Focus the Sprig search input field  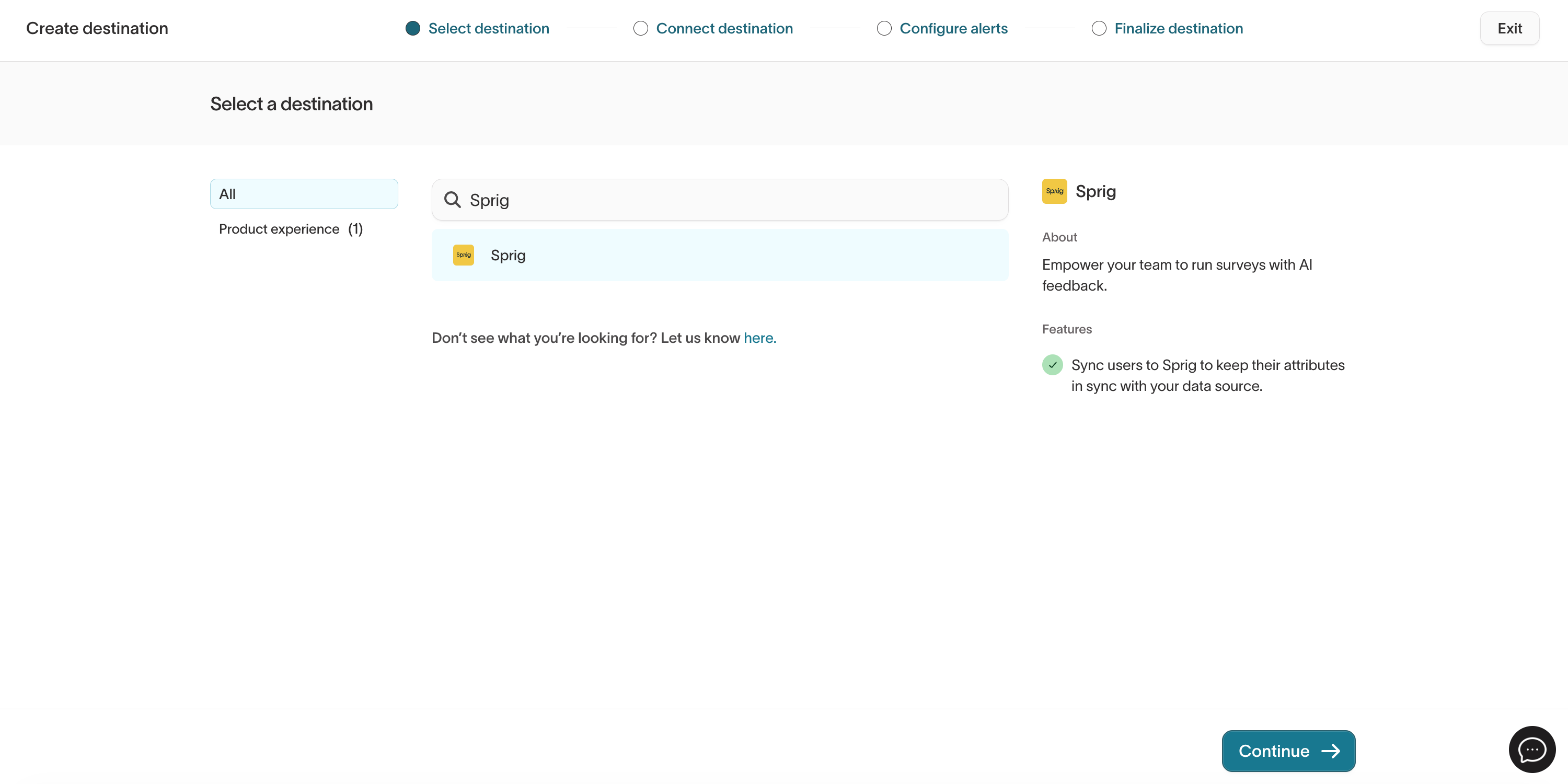tap(720, 200)
